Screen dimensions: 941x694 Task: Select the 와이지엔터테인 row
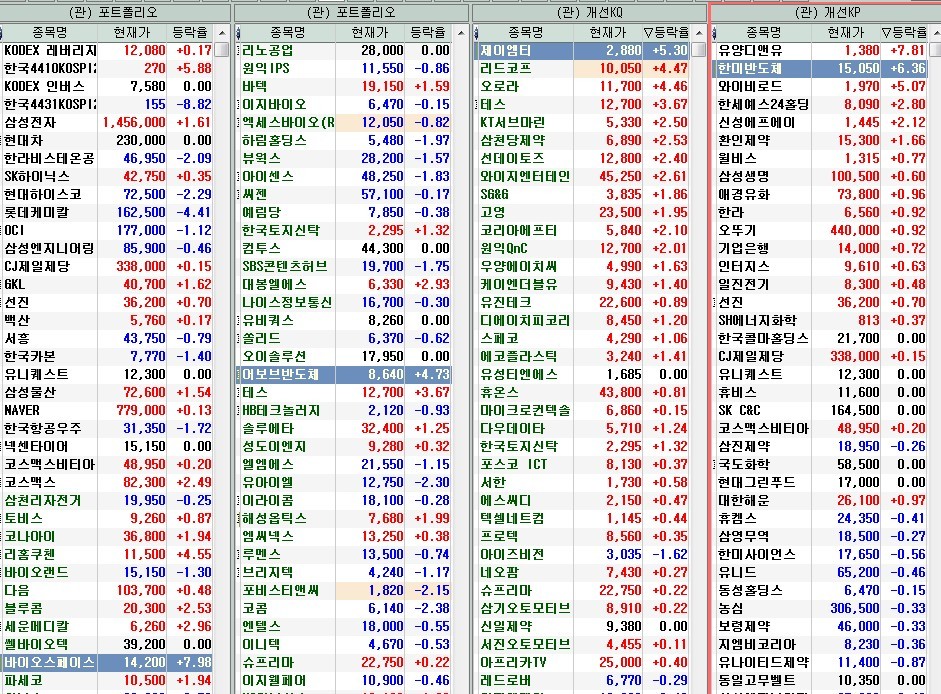(x=583, y=177)
